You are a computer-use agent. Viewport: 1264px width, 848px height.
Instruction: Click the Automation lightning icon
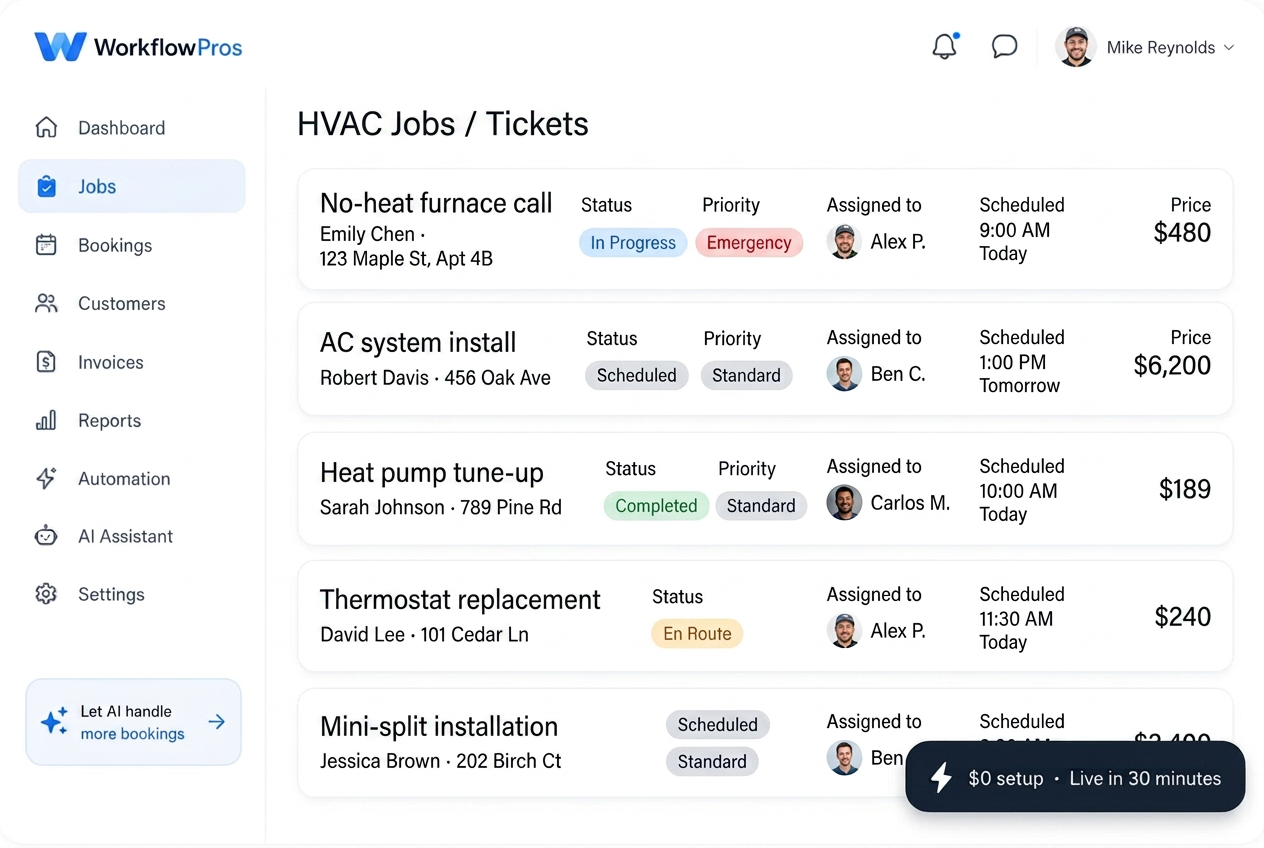46,478
